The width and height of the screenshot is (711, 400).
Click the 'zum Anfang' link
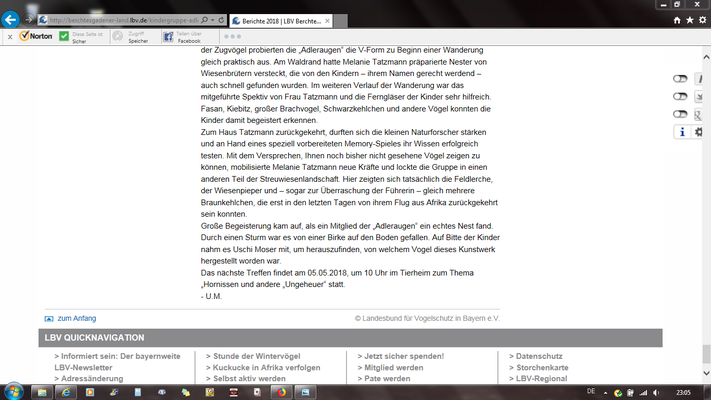tap(77, 318)
